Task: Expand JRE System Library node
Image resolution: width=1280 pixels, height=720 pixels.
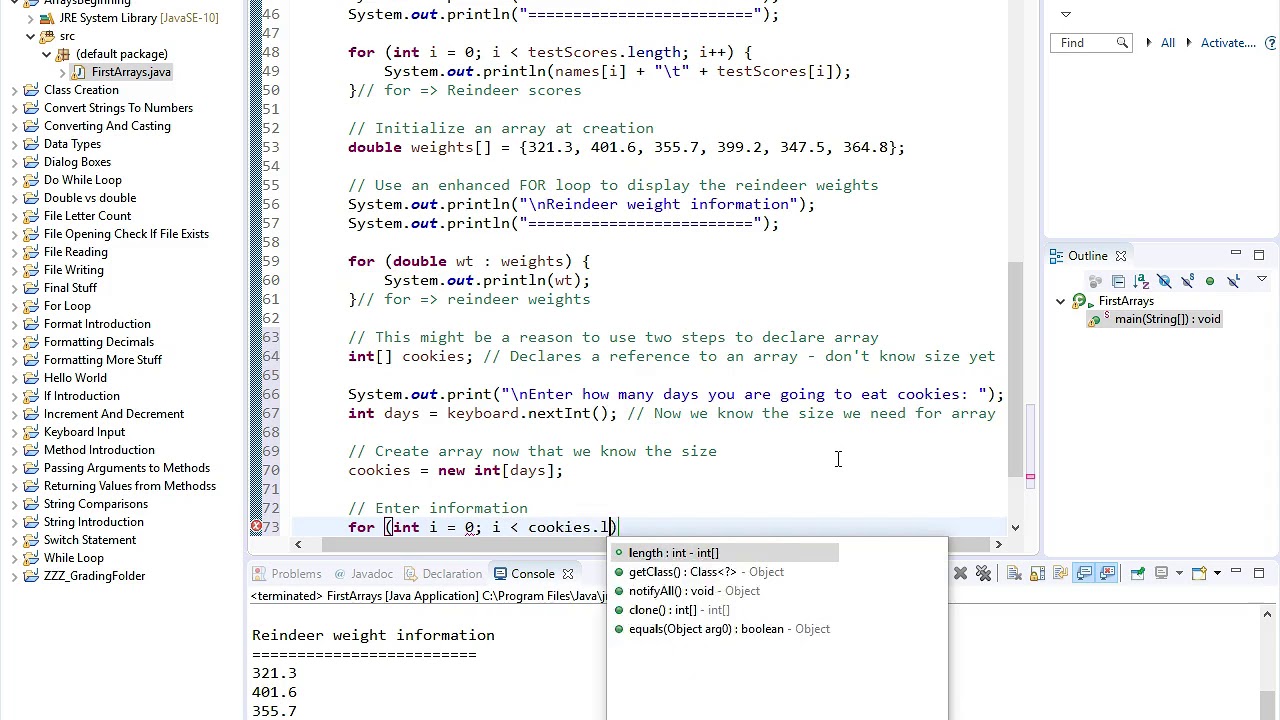Action: (x=32, y=18)
